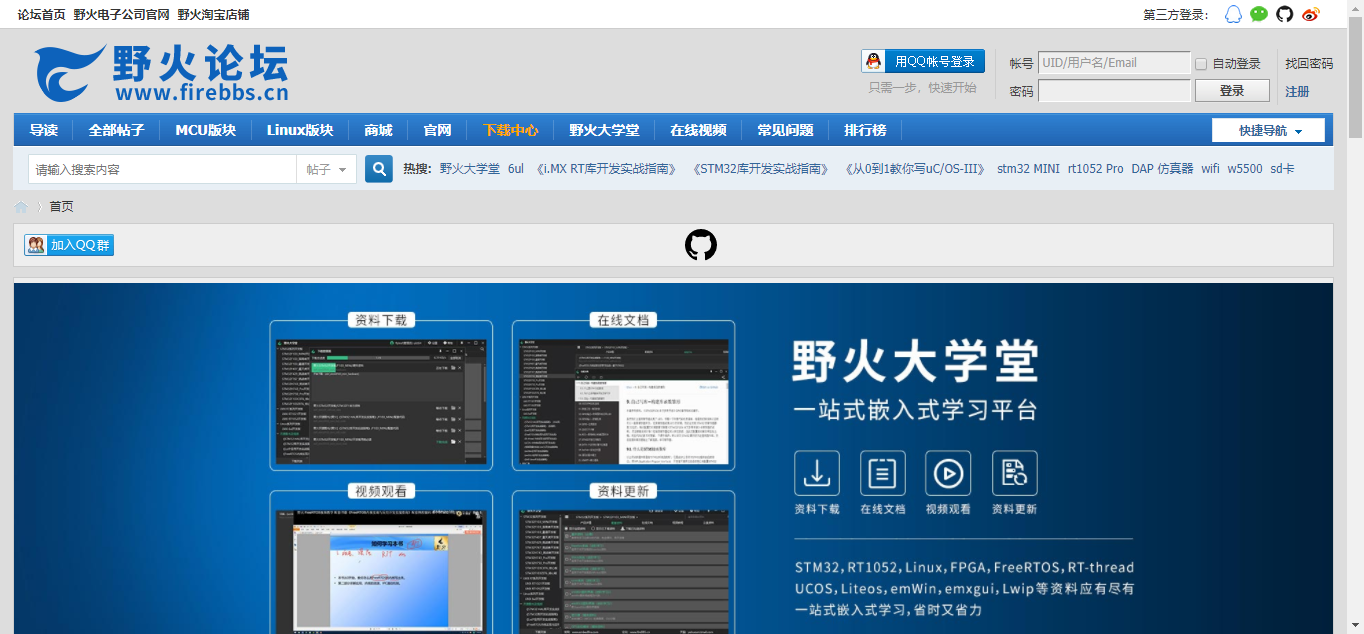
Task: Log in with QQ penguin icon
Action: (872, 61)
